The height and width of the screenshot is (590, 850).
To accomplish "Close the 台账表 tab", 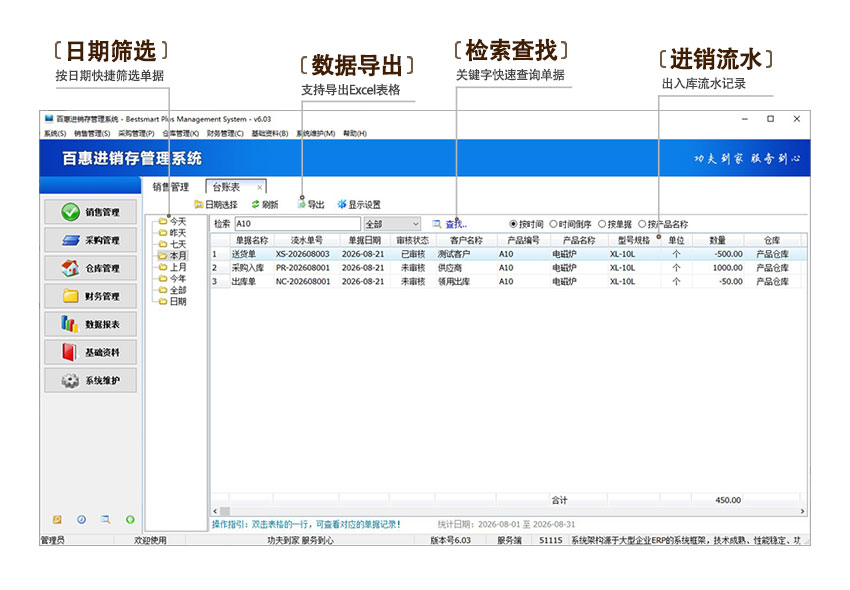I will click(x=260, y=188).
